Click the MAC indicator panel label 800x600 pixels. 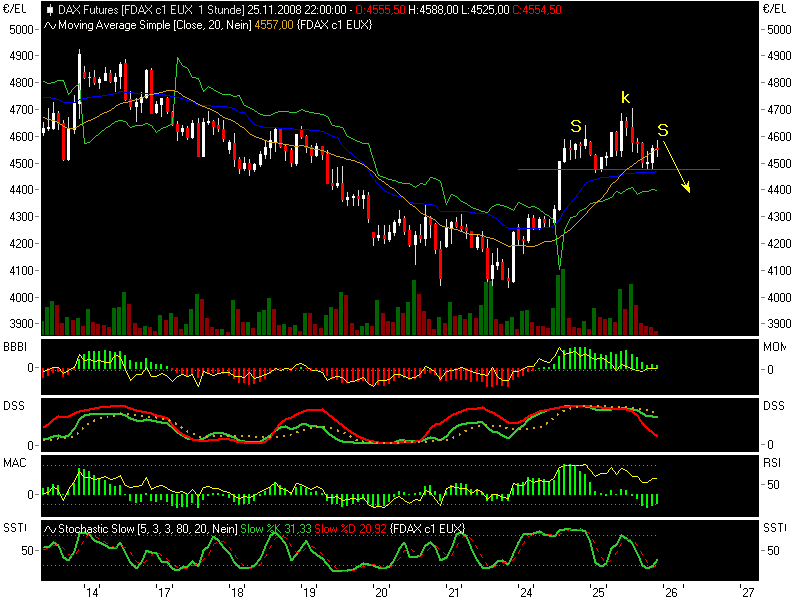(14, 463)
